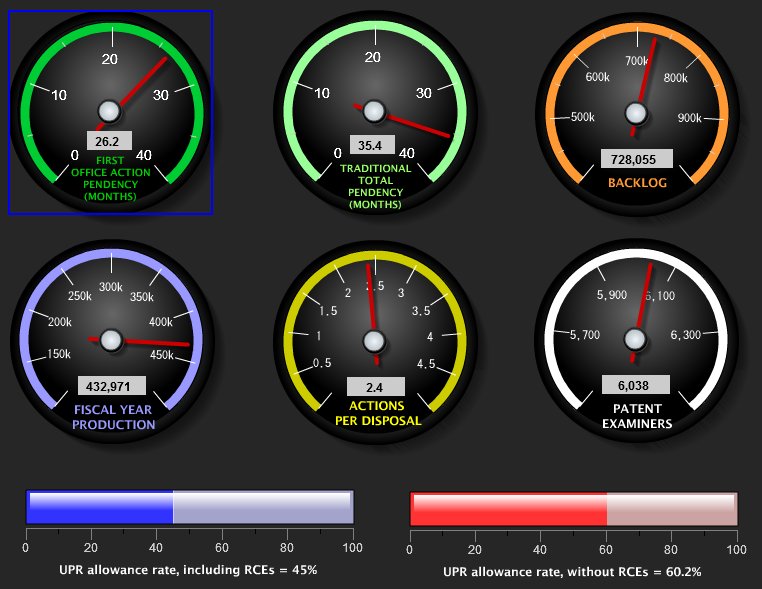Click the red UPR allowance rate bar
762x589 pixels.
click(x=573, y=508)
